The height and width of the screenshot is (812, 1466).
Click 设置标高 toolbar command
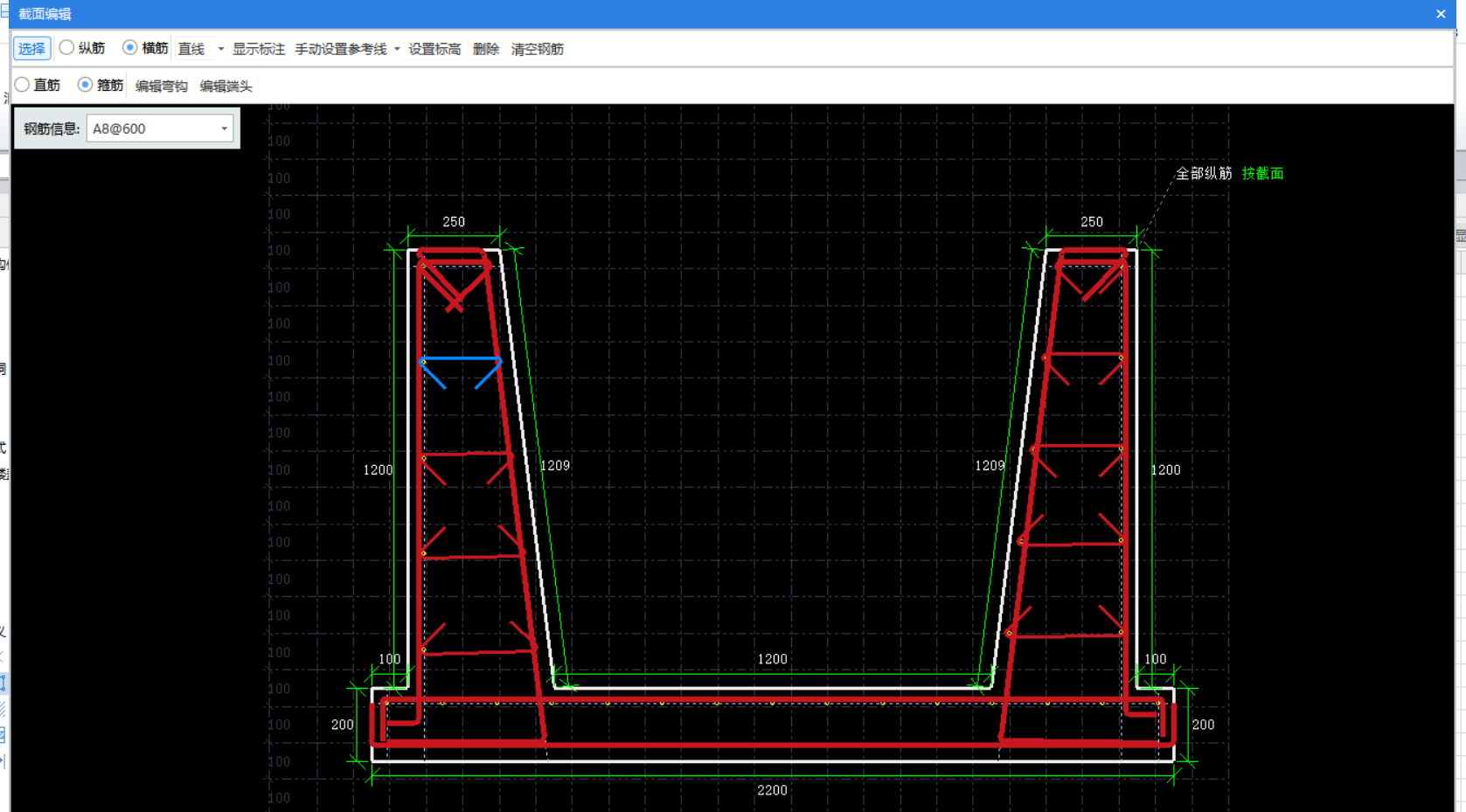[x=434, y=49]
